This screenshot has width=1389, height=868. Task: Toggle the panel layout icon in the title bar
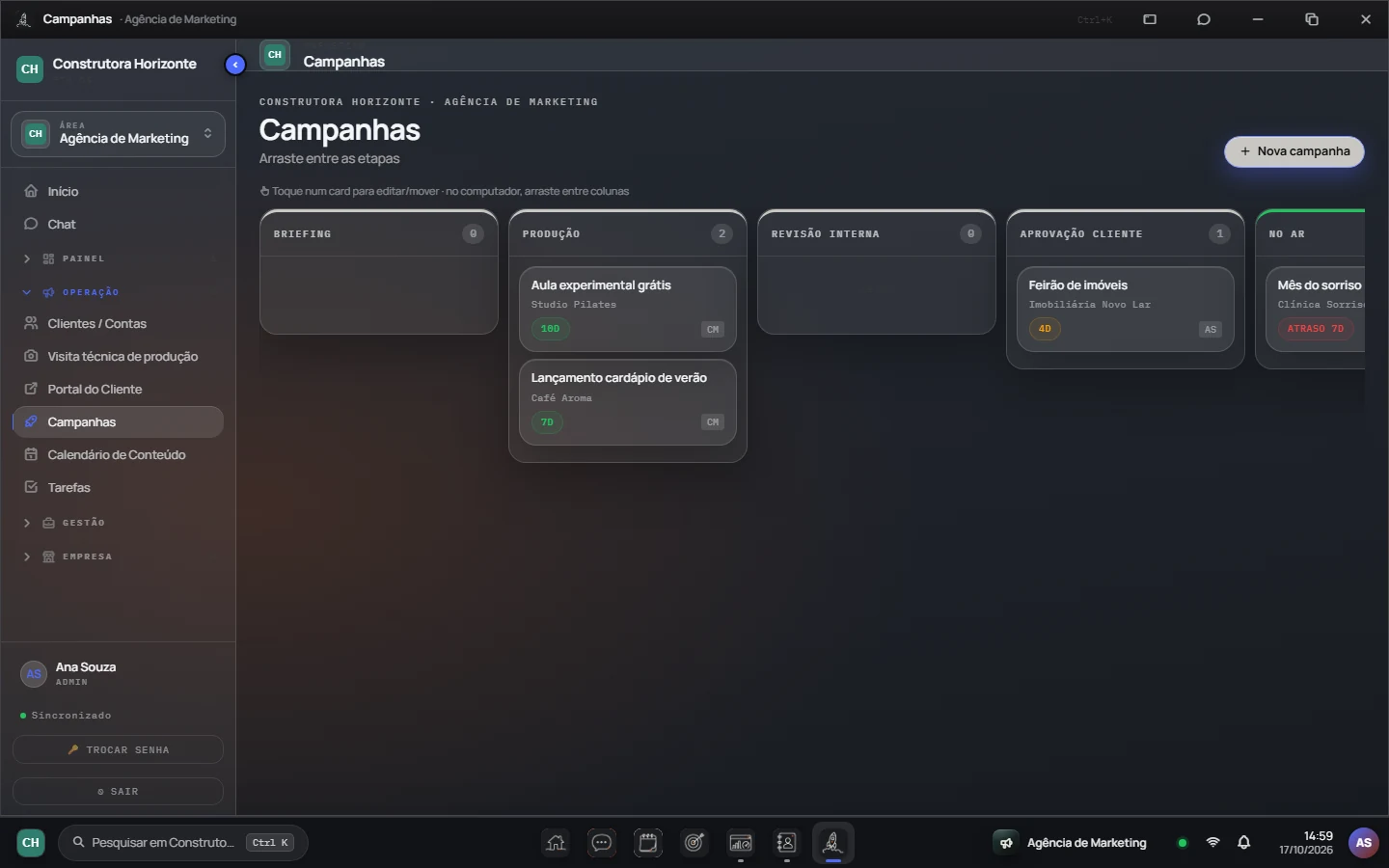click(1150, 19)
